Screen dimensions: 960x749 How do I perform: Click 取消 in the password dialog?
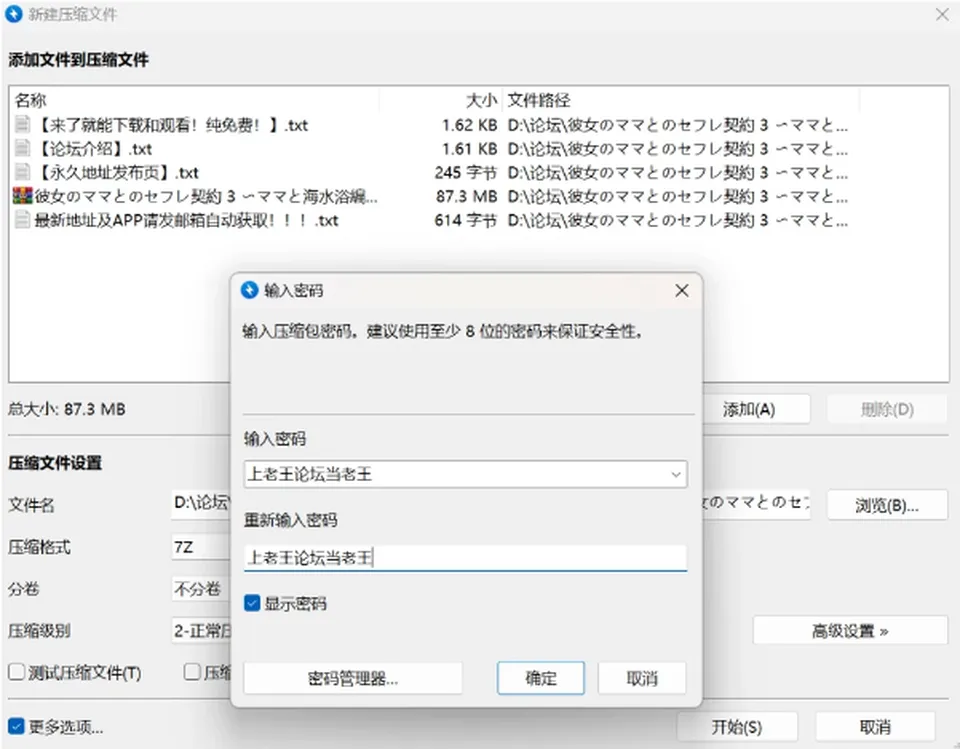[642, 678]
